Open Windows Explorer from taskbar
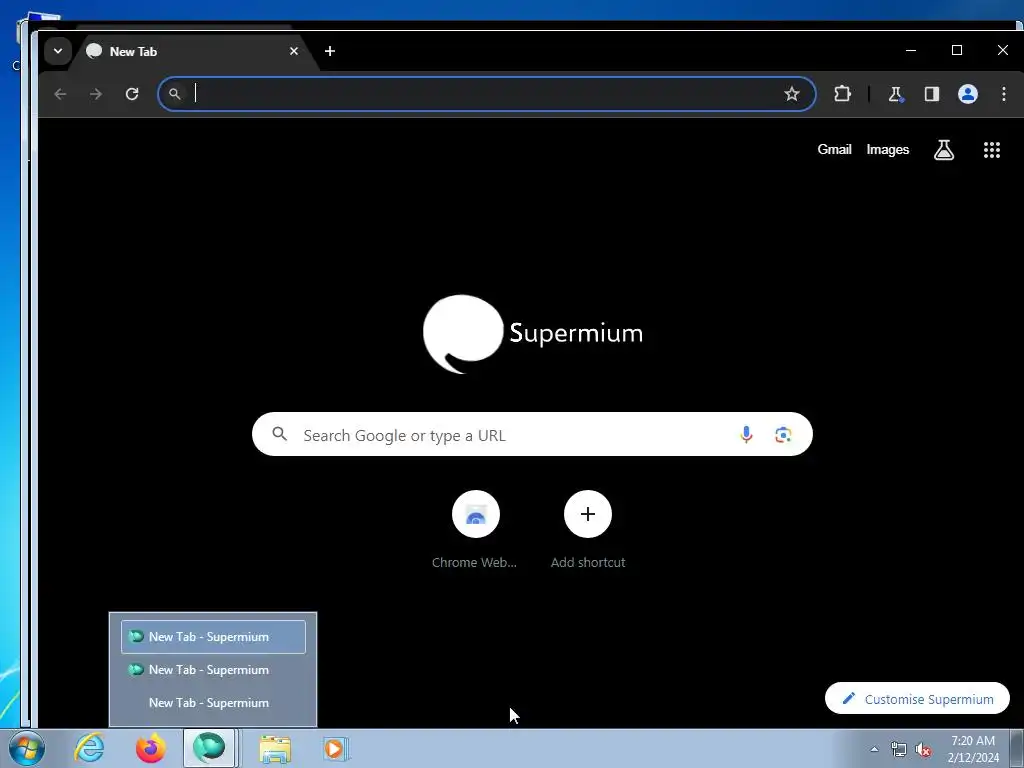The height and width of the screenshot is (768, 1024). click(x=275, y=749)
